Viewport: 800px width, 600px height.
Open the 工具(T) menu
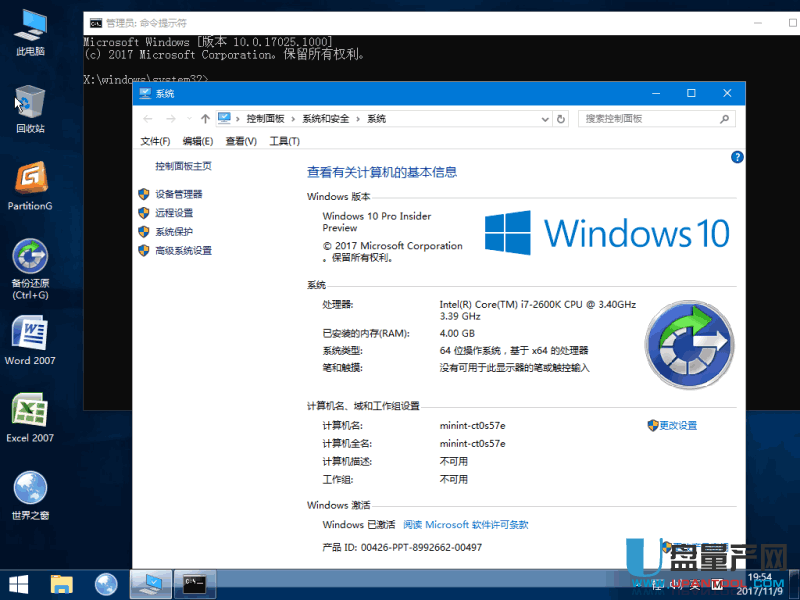[x=284, y=141]
